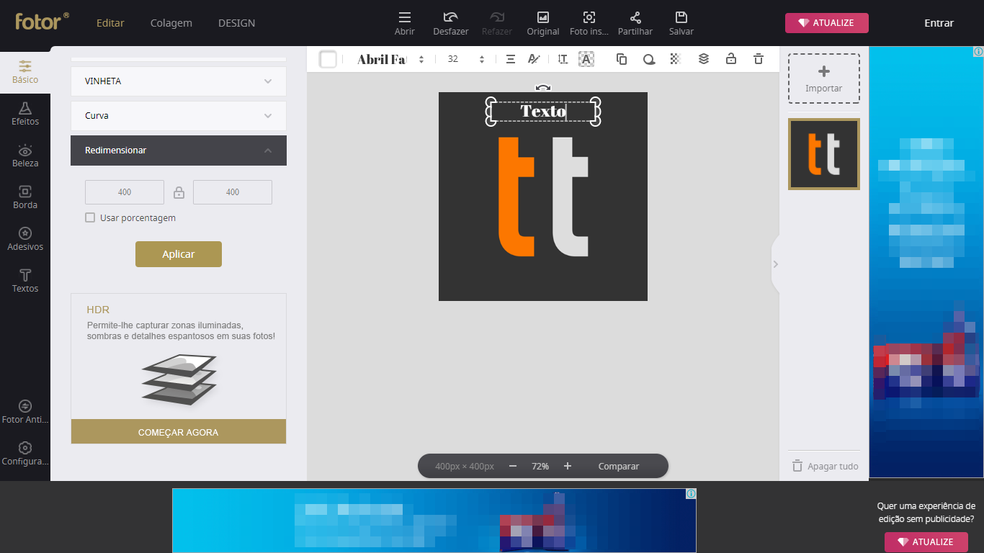Open the Adesivos sidebar panel

[25, 239]
